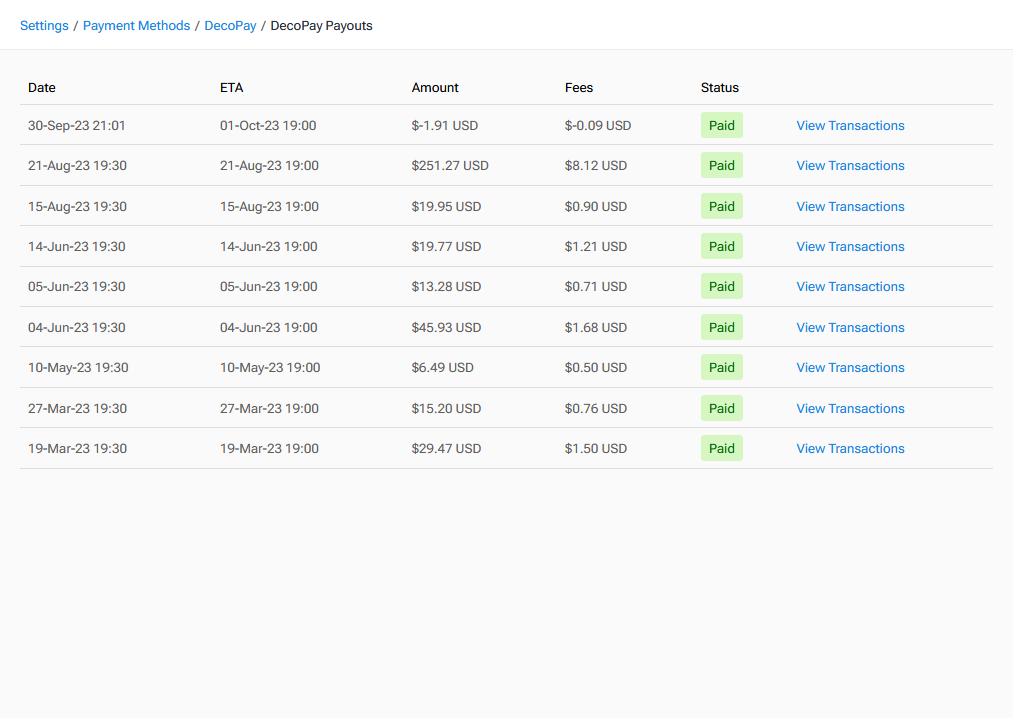Screen dimensions: 1013x718
Task: Select the Paid badge on 05-Jun-23 row
Action: pyautogui.click(x=722, y=286)
